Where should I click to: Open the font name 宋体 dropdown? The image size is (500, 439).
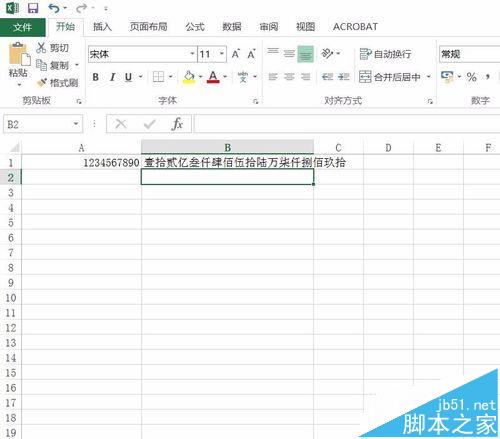tap(192, 54)
